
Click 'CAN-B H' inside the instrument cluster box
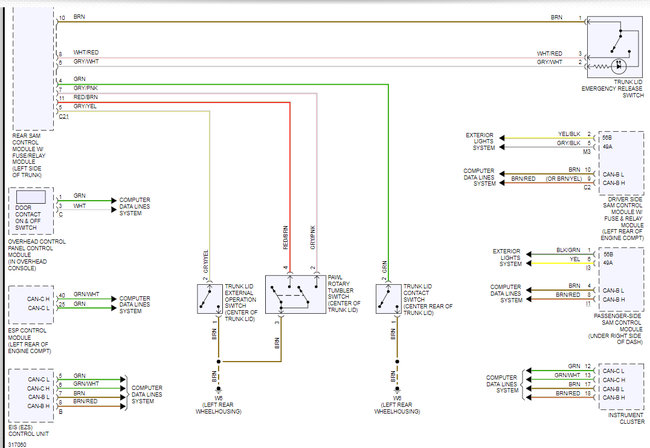(614, 397)
